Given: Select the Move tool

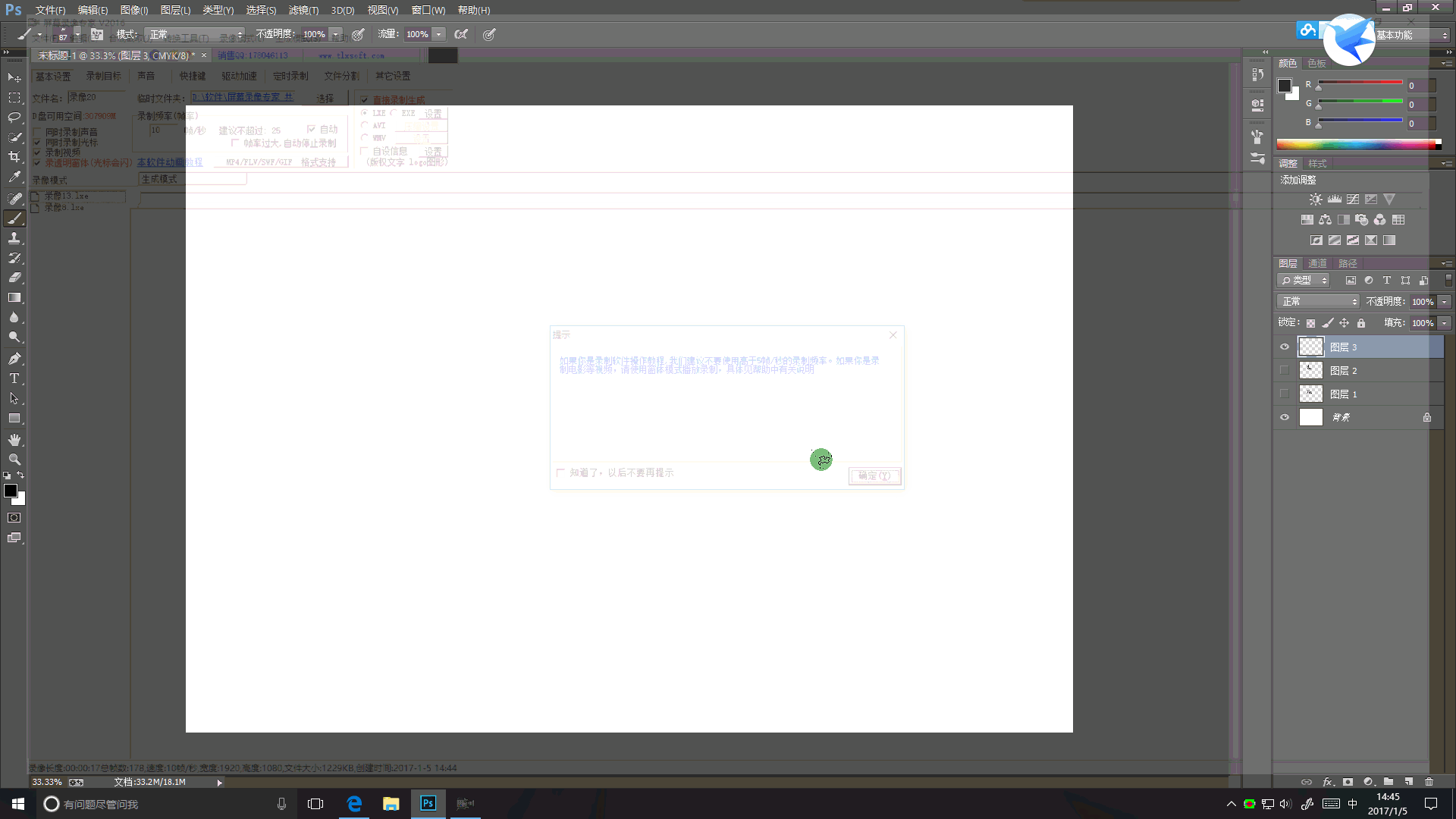Looking at the screenshot, I should [14, 77].
